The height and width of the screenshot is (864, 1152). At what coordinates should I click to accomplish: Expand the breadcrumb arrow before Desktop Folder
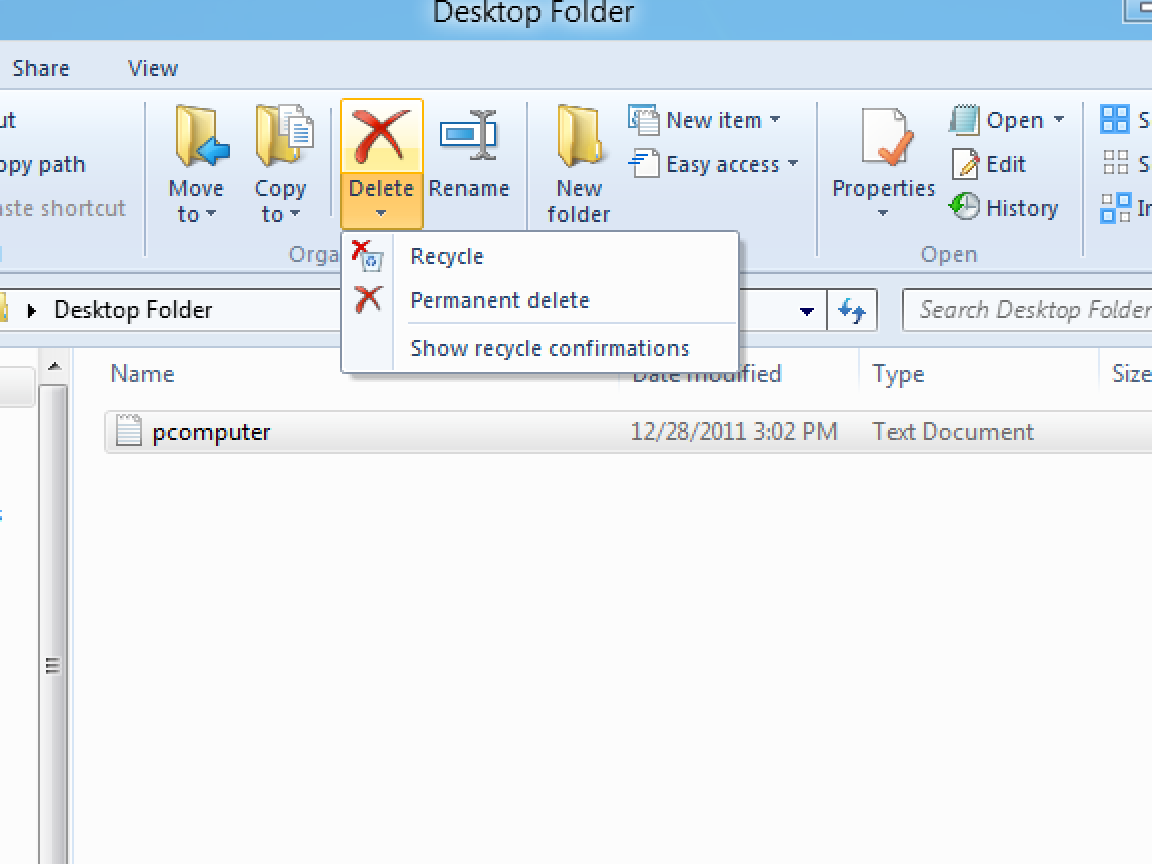click(x=32, y=311)
